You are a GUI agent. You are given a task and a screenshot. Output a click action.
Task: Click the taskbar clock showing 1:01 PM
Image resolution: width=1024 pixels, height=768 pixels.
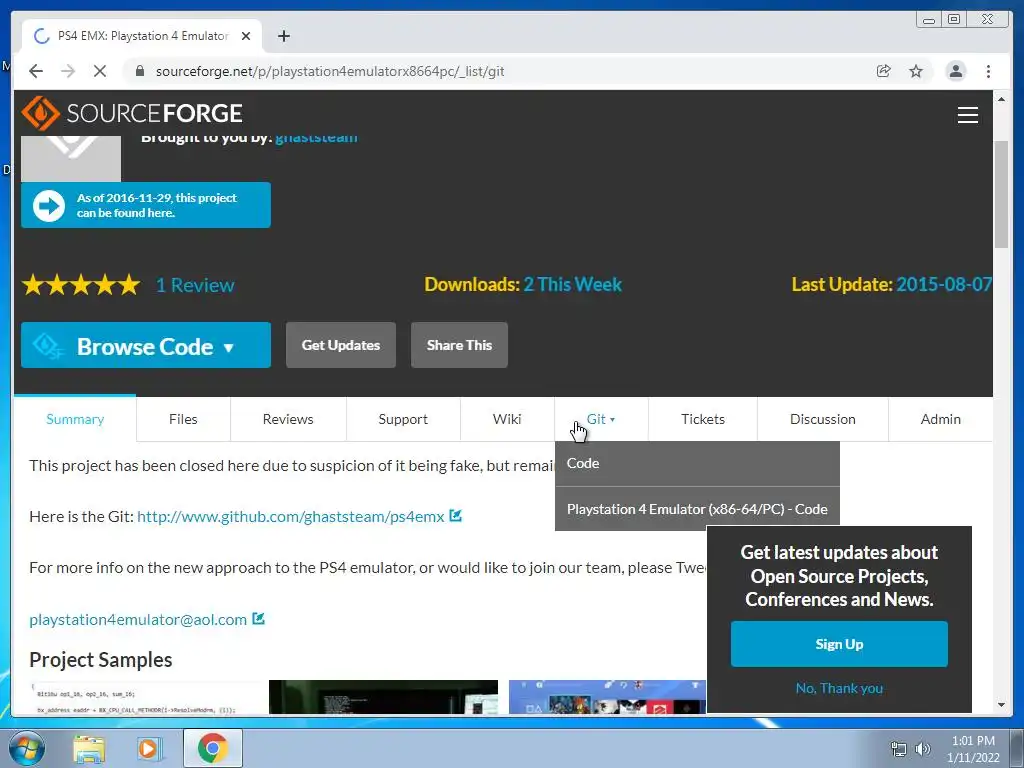tap(973, 749)
